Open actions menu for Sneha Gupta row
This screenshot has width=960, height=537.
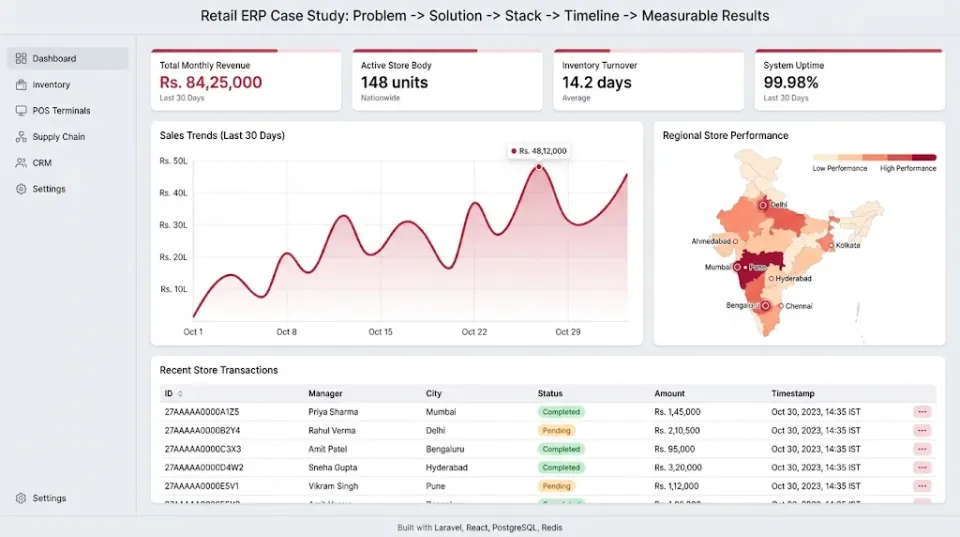pyautogui.click(x=922, y=467)
